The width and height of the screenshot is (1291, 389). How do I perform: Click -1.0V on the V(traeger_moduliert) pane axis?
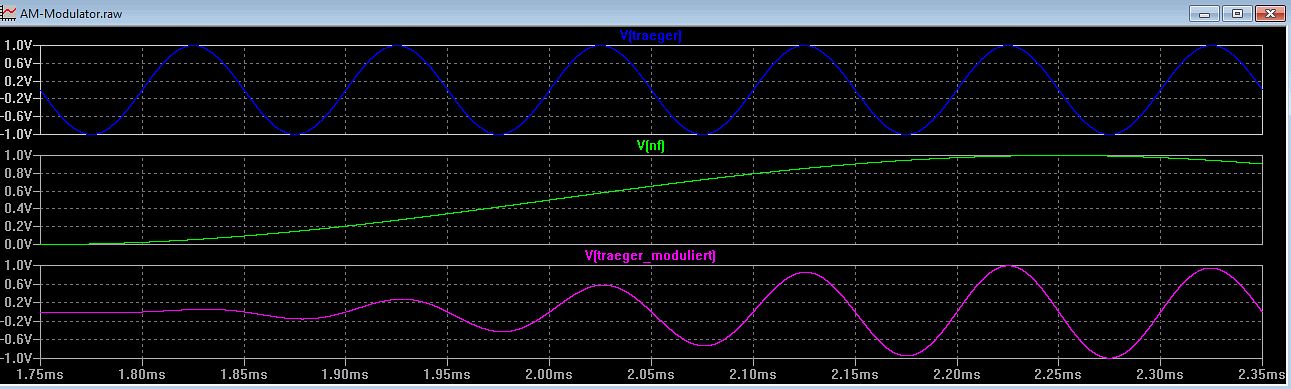point(19,358)
